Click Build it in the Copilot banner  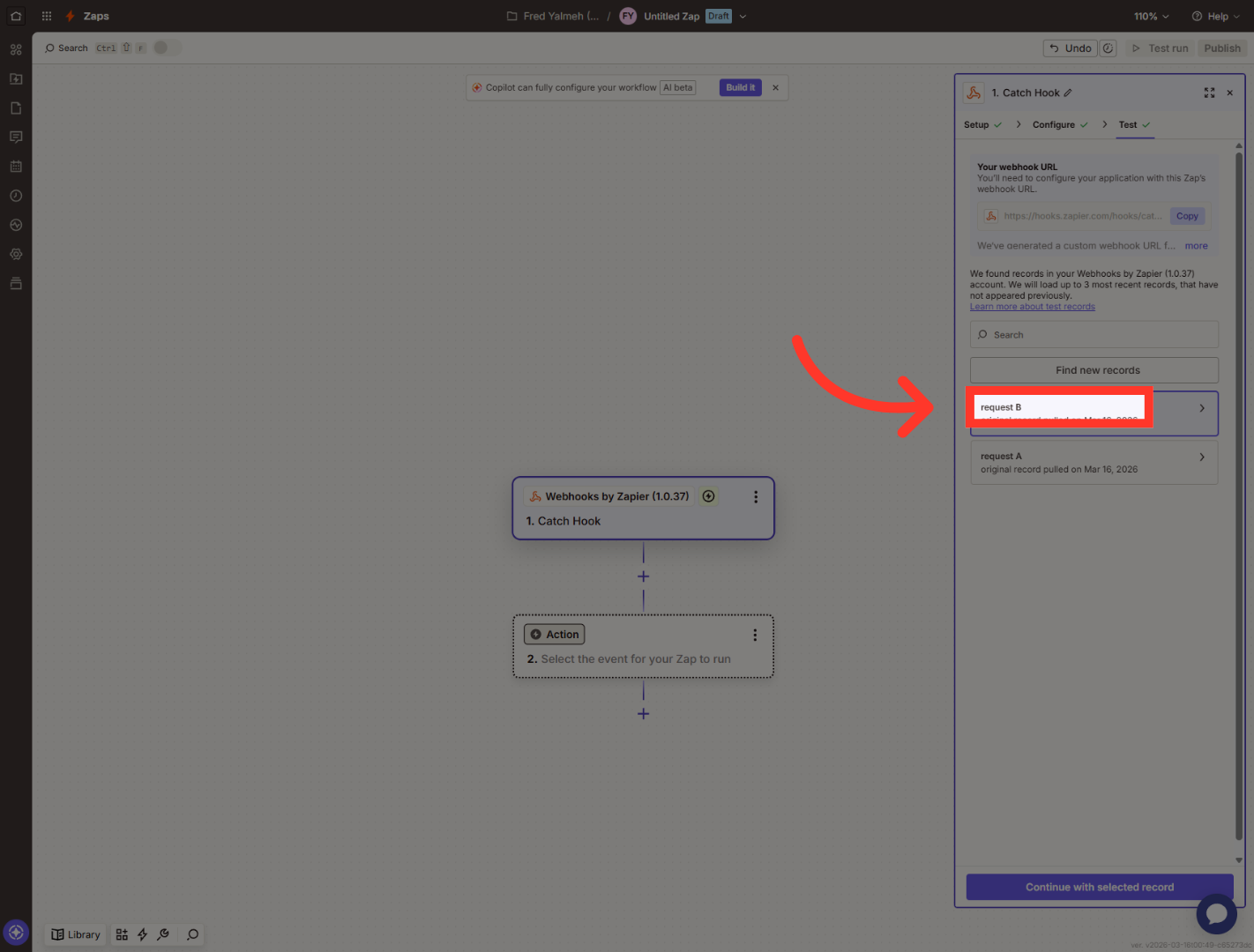(x=740, y=87)
